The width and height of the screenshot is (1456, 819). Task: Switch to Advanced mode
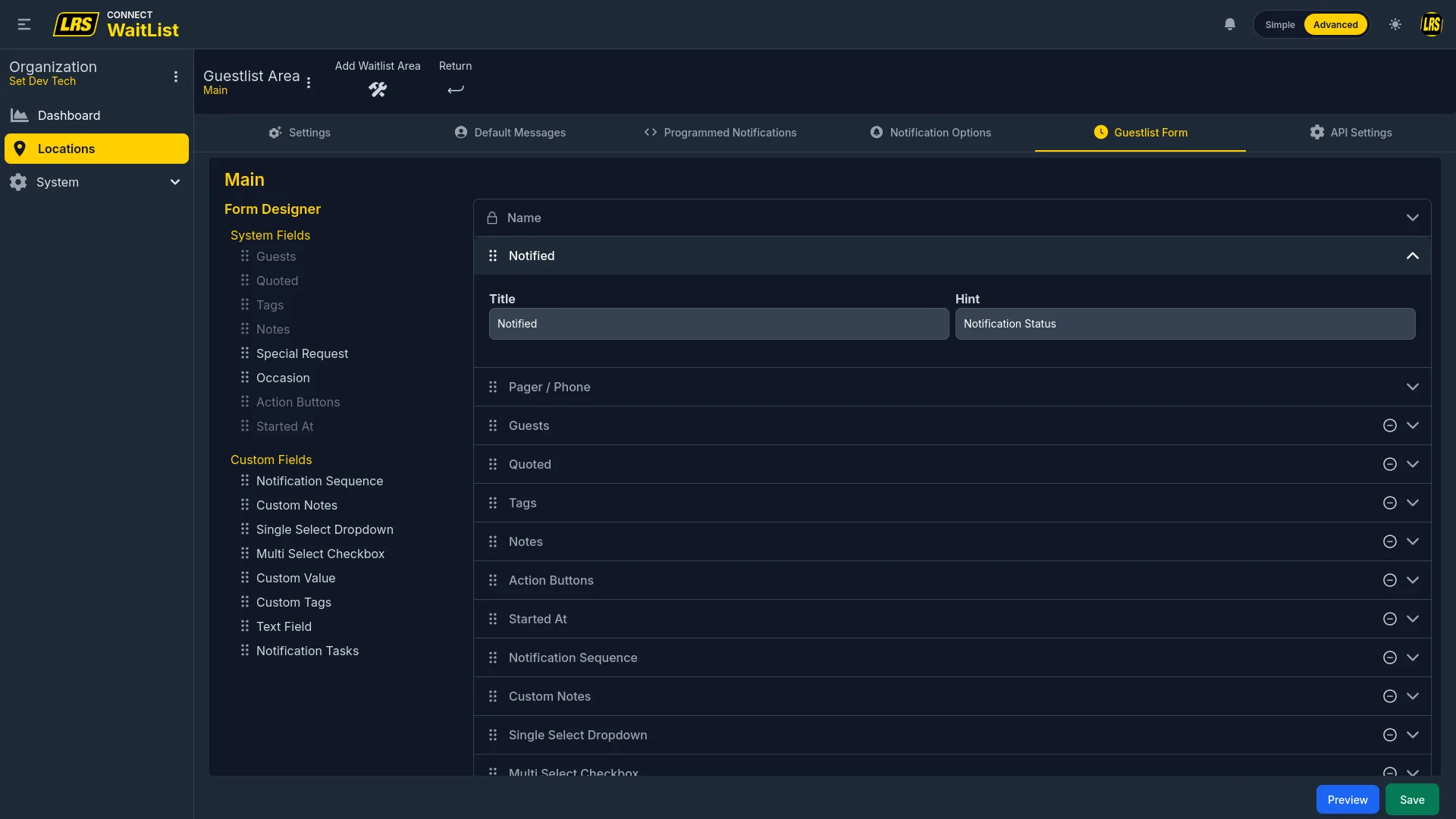(x=1335, y=24)
